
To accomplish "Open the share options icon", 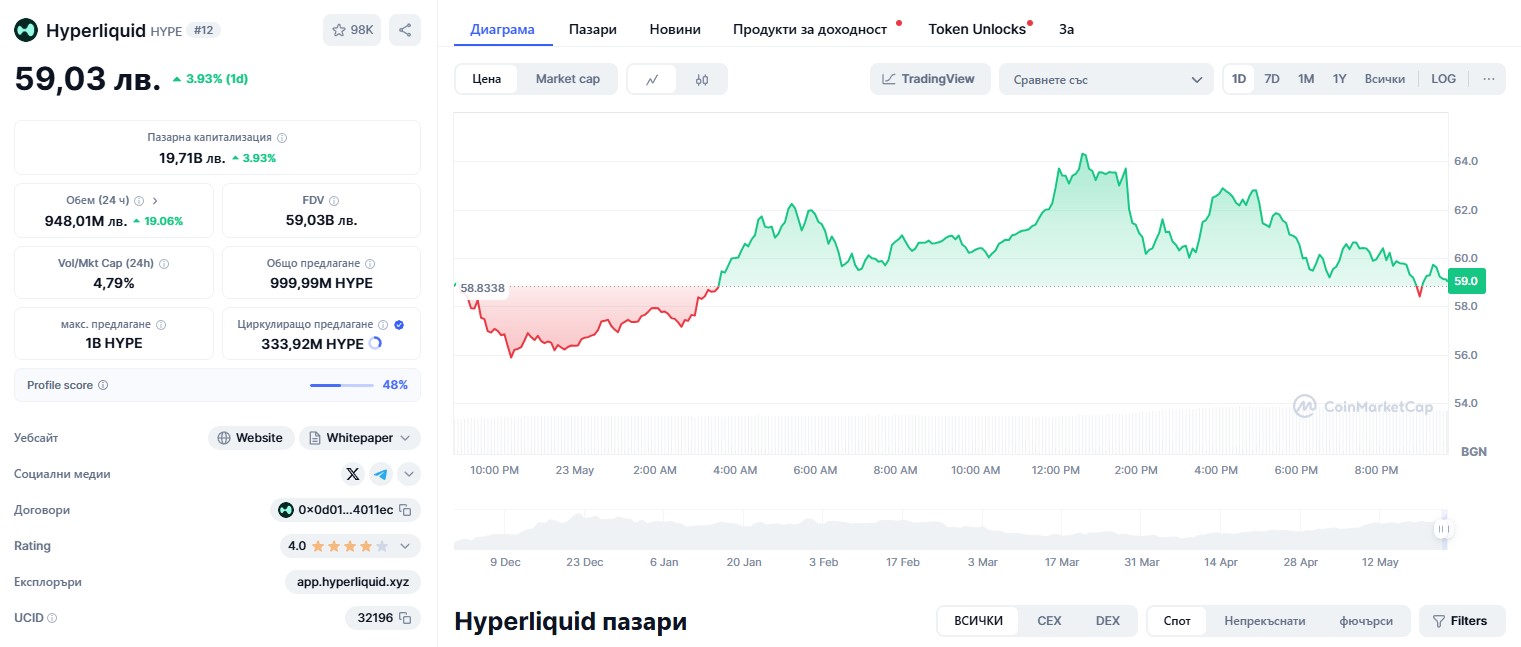I will click(404, 30).
